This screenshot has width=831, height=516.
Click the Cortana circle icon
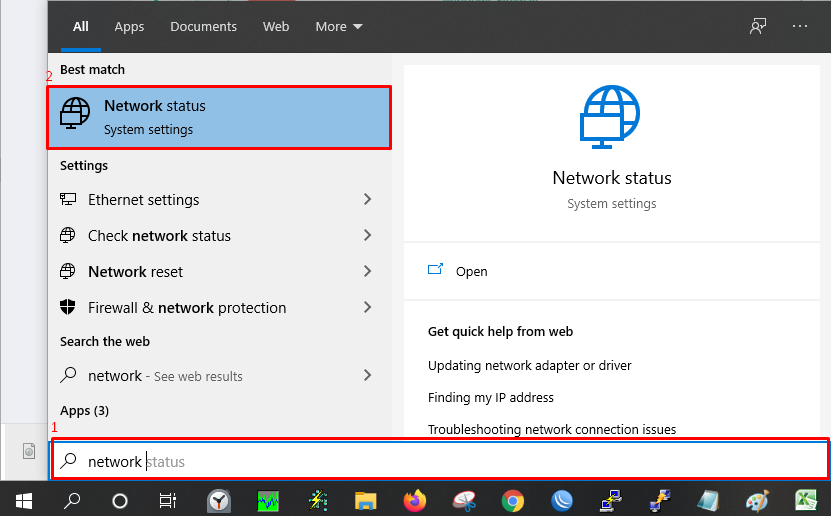click(x=120, y=501)
